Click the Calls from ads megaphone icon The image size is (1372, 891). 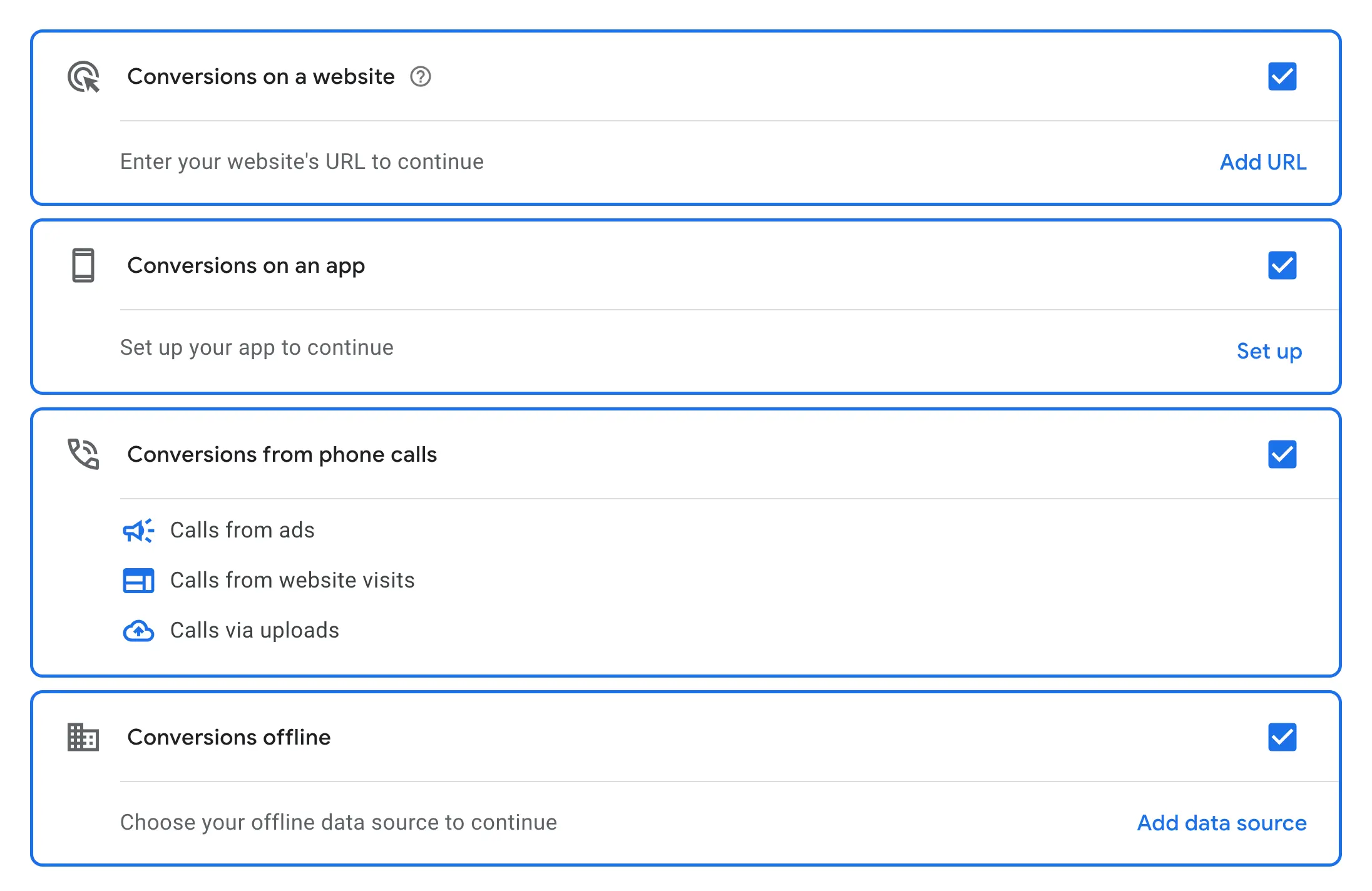pyautogui.click(x=138, y=531)
